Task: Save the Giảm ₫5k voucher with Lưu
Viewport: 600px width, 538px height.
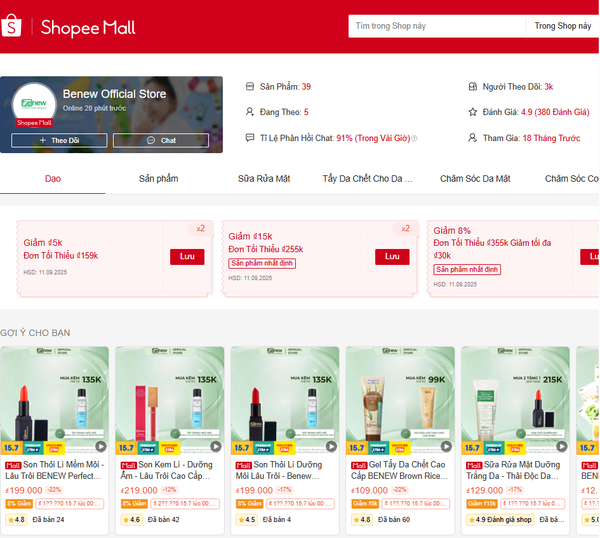Action: [x=187, y=257]
